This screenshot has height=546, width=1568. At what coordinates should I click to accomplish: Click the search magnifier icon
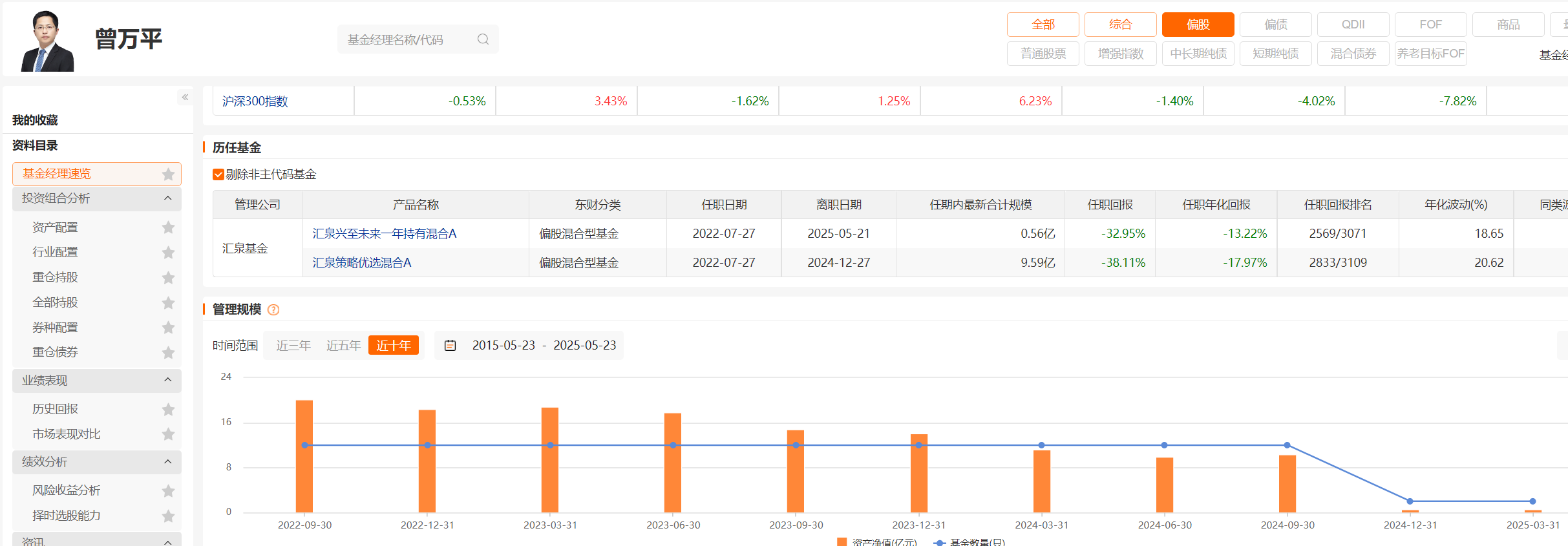(483, 39)
